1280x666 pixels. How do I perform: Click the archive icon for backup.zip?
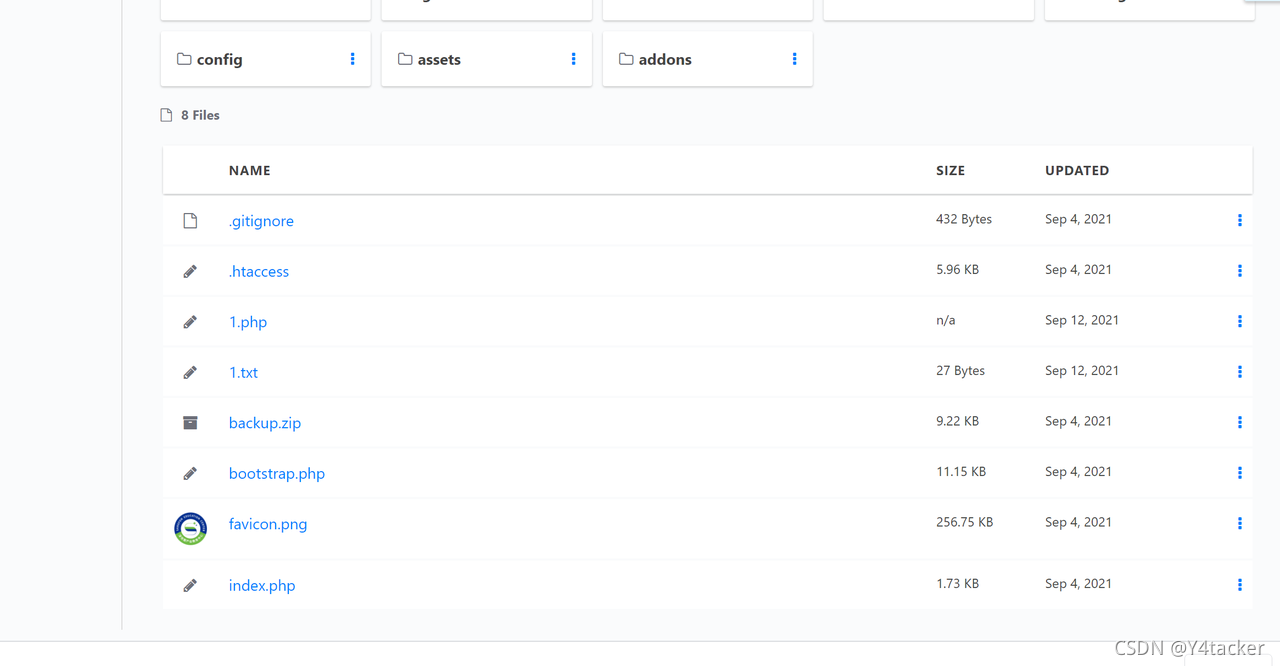click(190, 423)
